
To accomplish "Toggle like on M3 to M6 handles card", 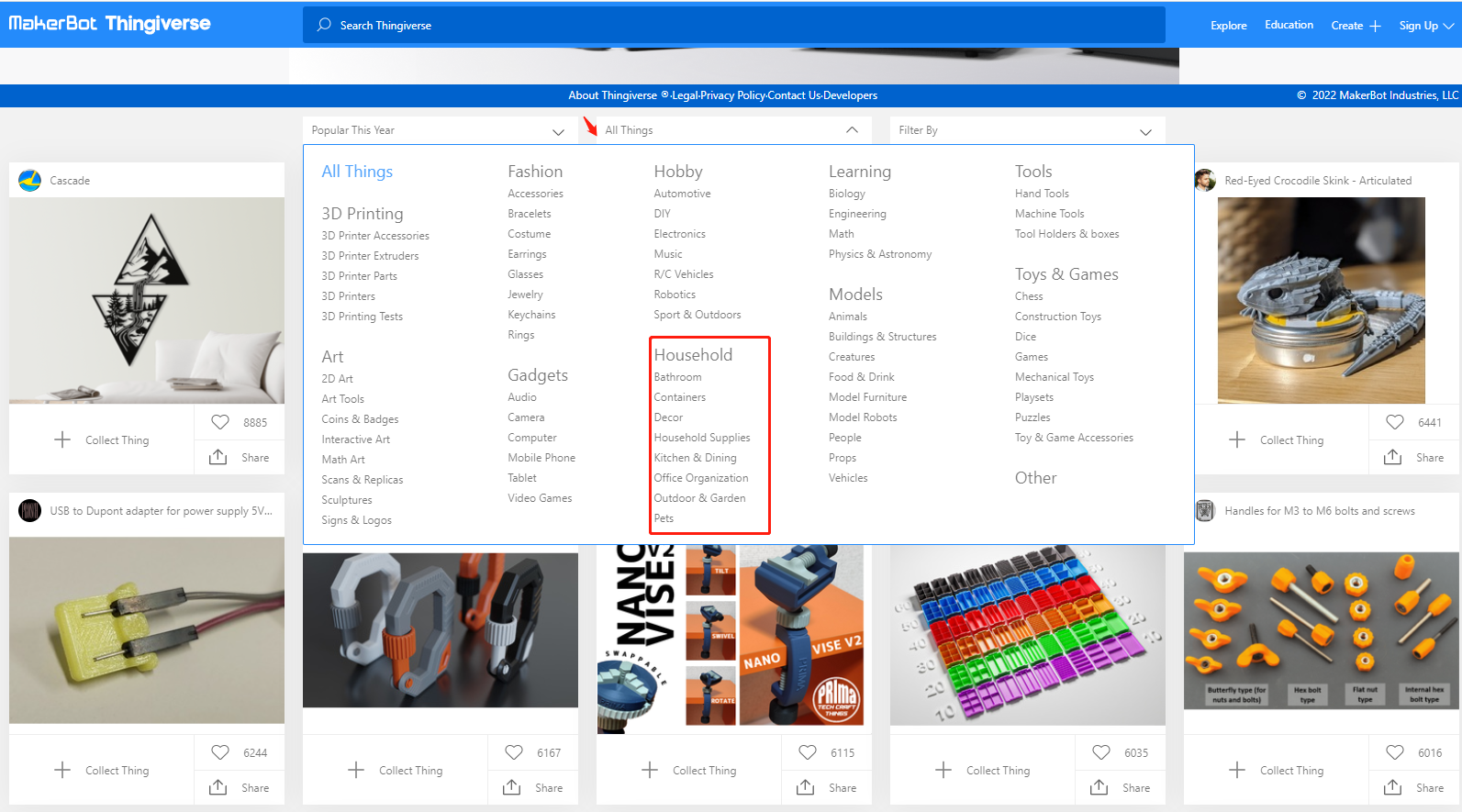I will (1394, 752).
